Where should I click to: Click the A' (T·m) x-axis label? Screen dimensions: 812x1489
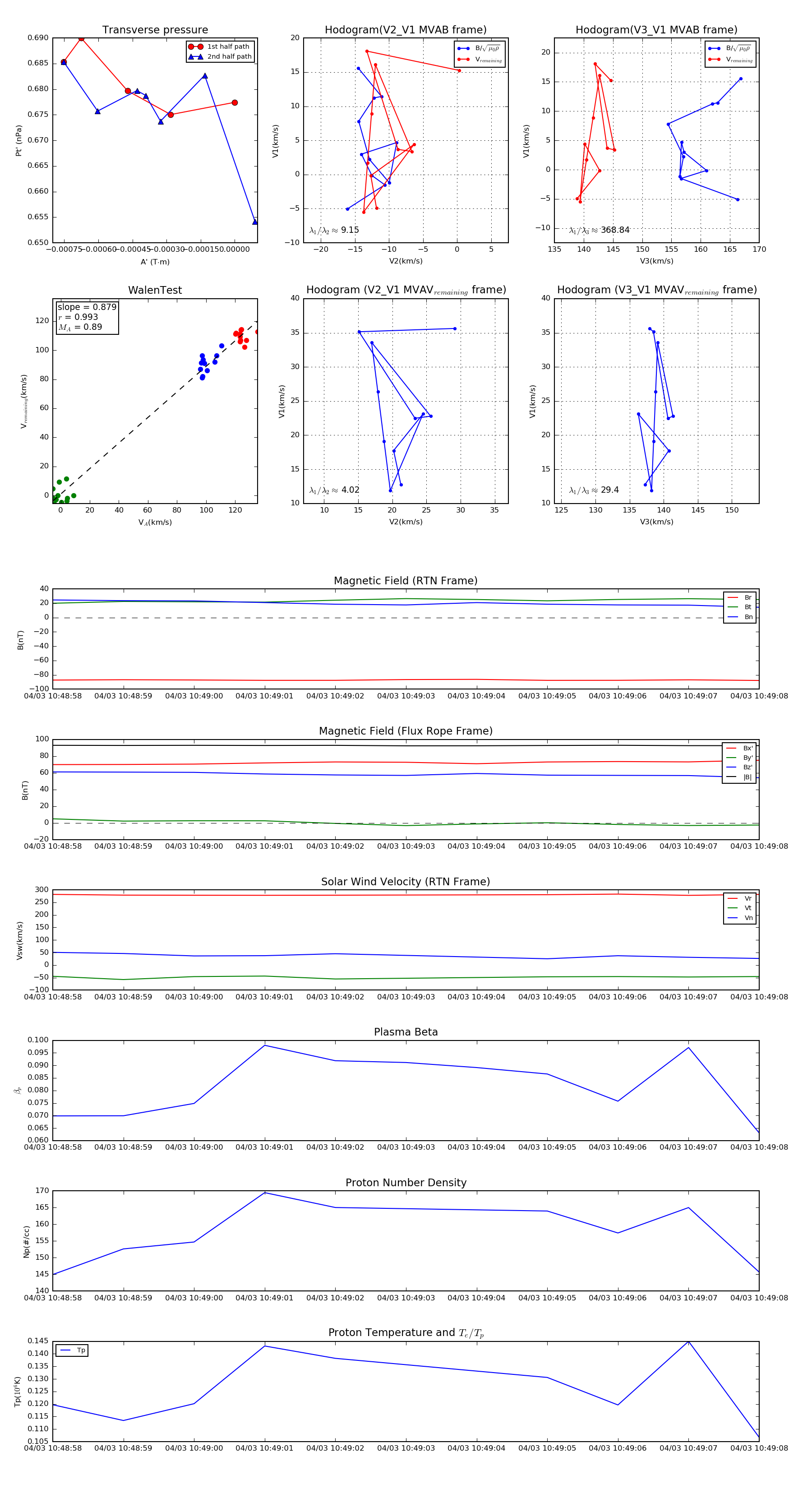click(155, 262)
